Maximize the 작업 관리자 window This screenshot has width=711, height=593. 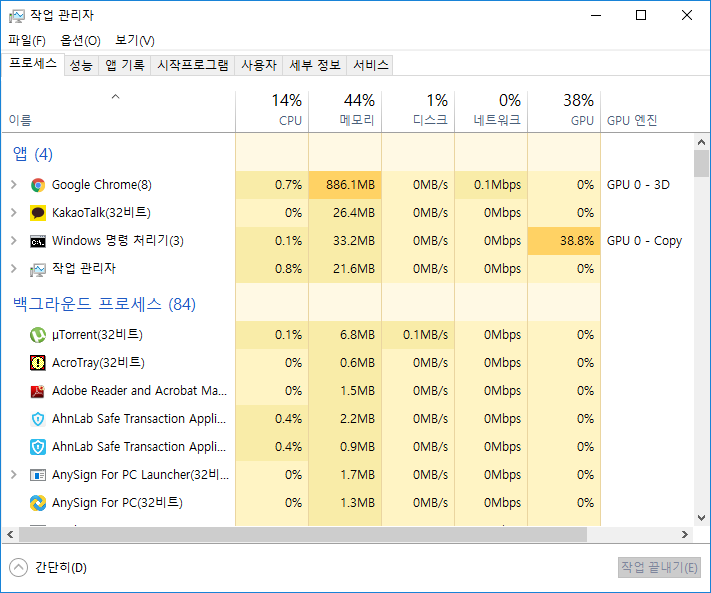coord(641,15)
